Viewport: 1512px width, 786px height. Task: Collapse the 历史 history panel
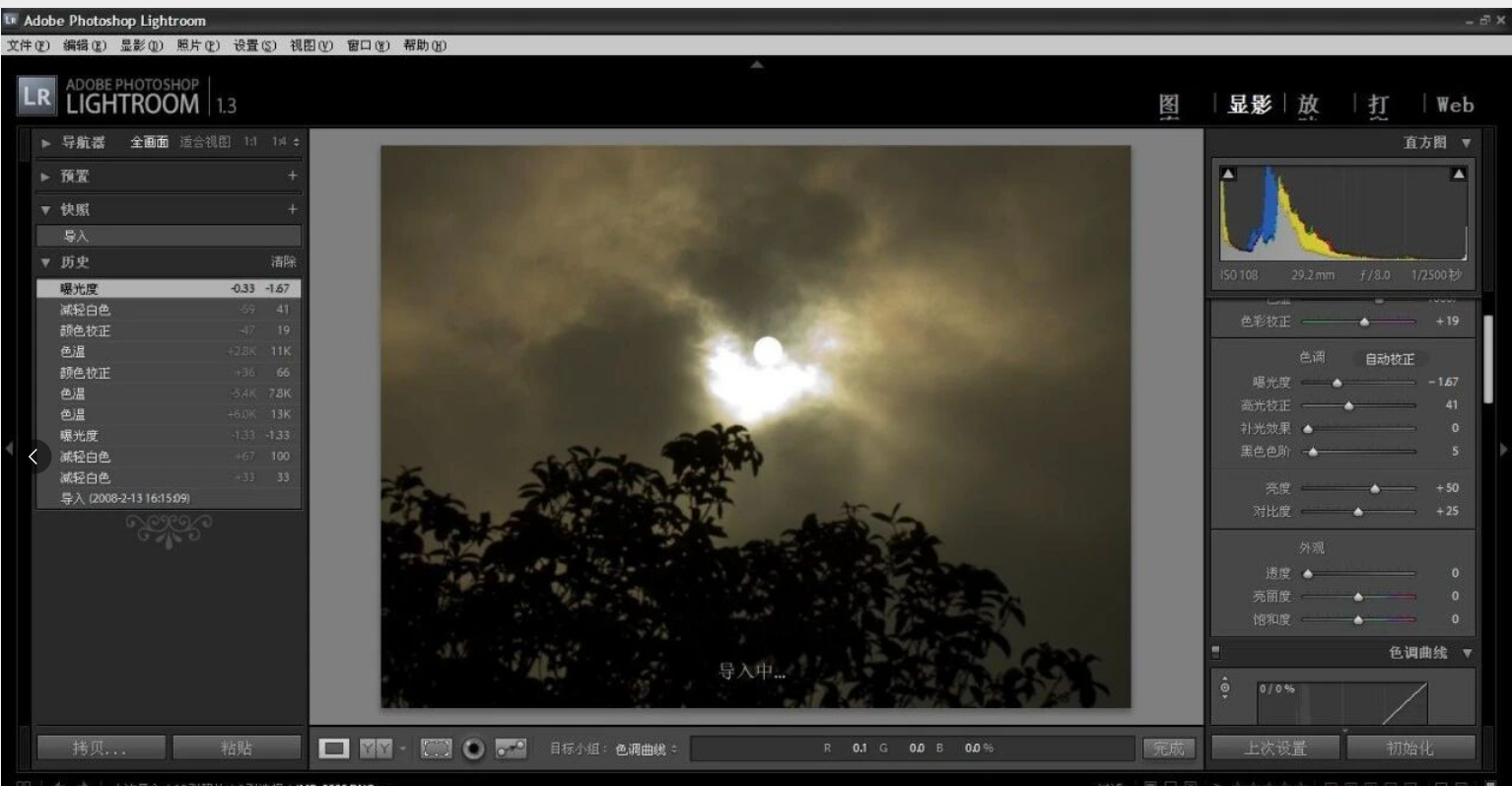tap(46, 262)
